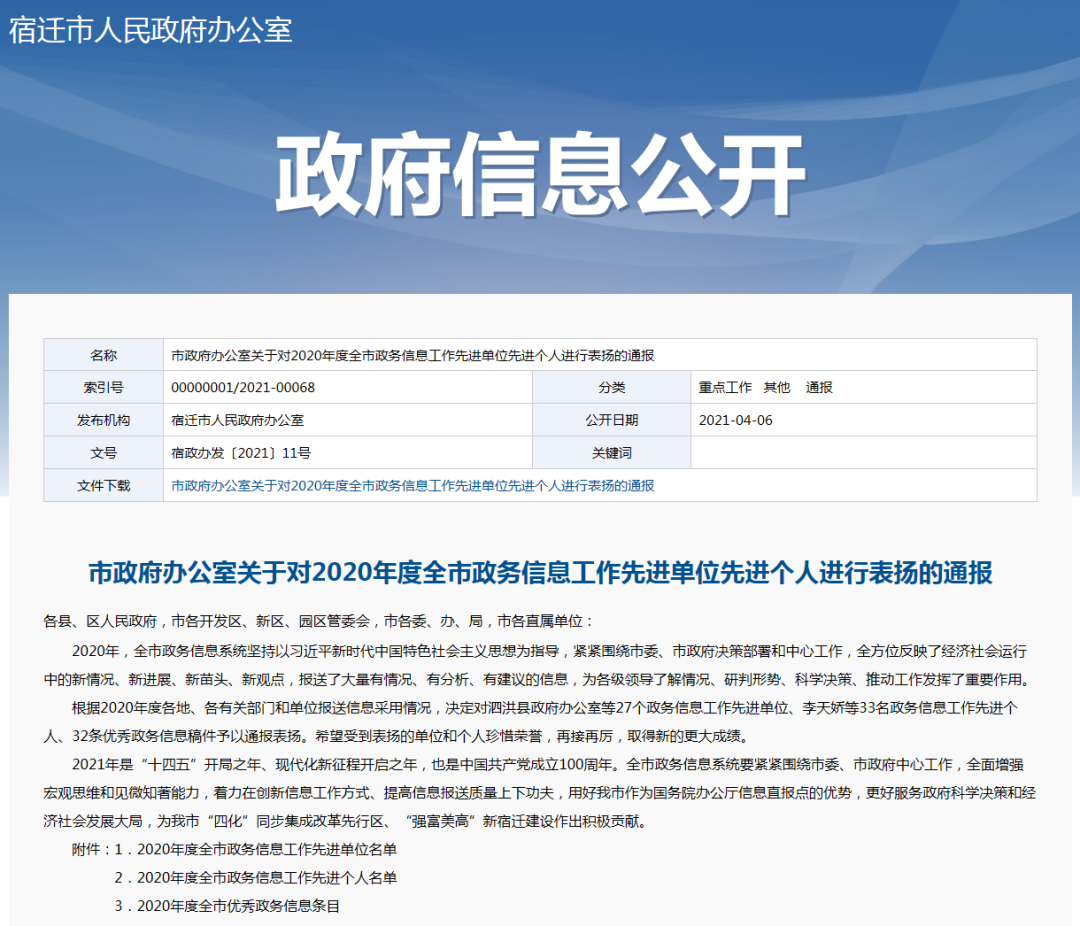Click the 分类 label cell
This screenshot has height=926, width=1080.
612,387
